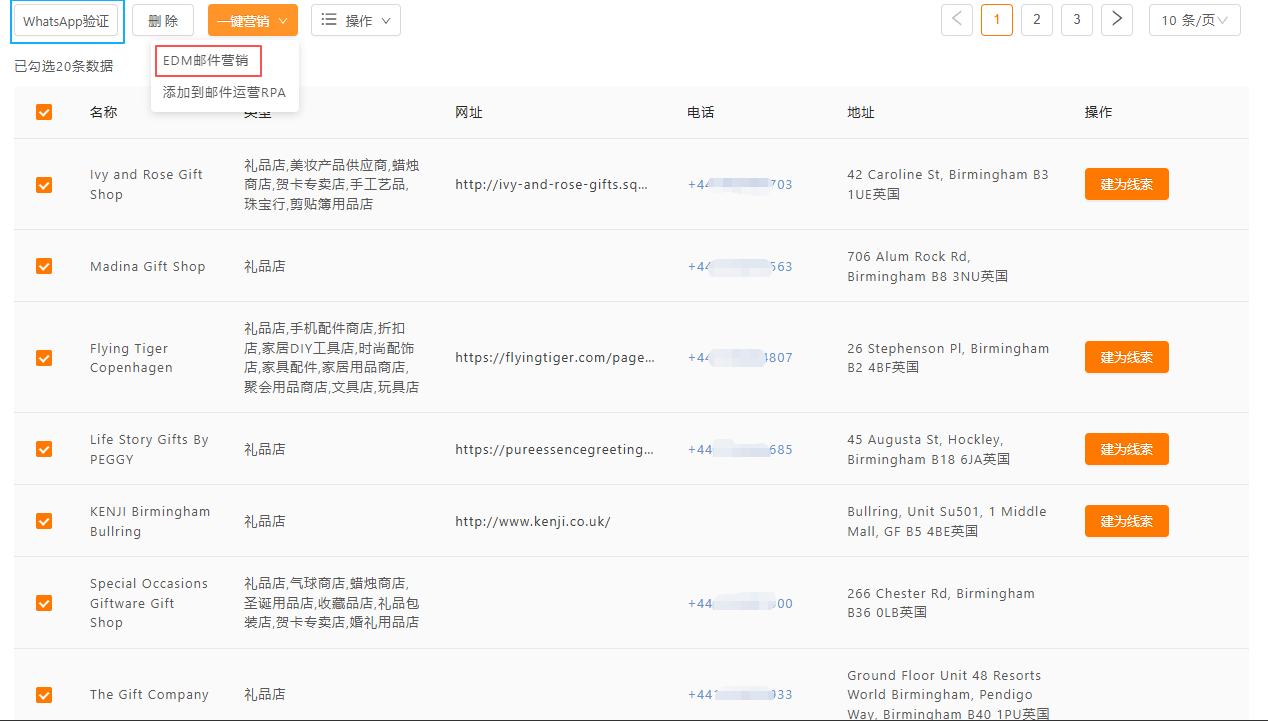Uncheck Madina Gift Shop row checkbox
This screenshot has height=721, width=1268.
pyautogui.click(x=44, y=266)
